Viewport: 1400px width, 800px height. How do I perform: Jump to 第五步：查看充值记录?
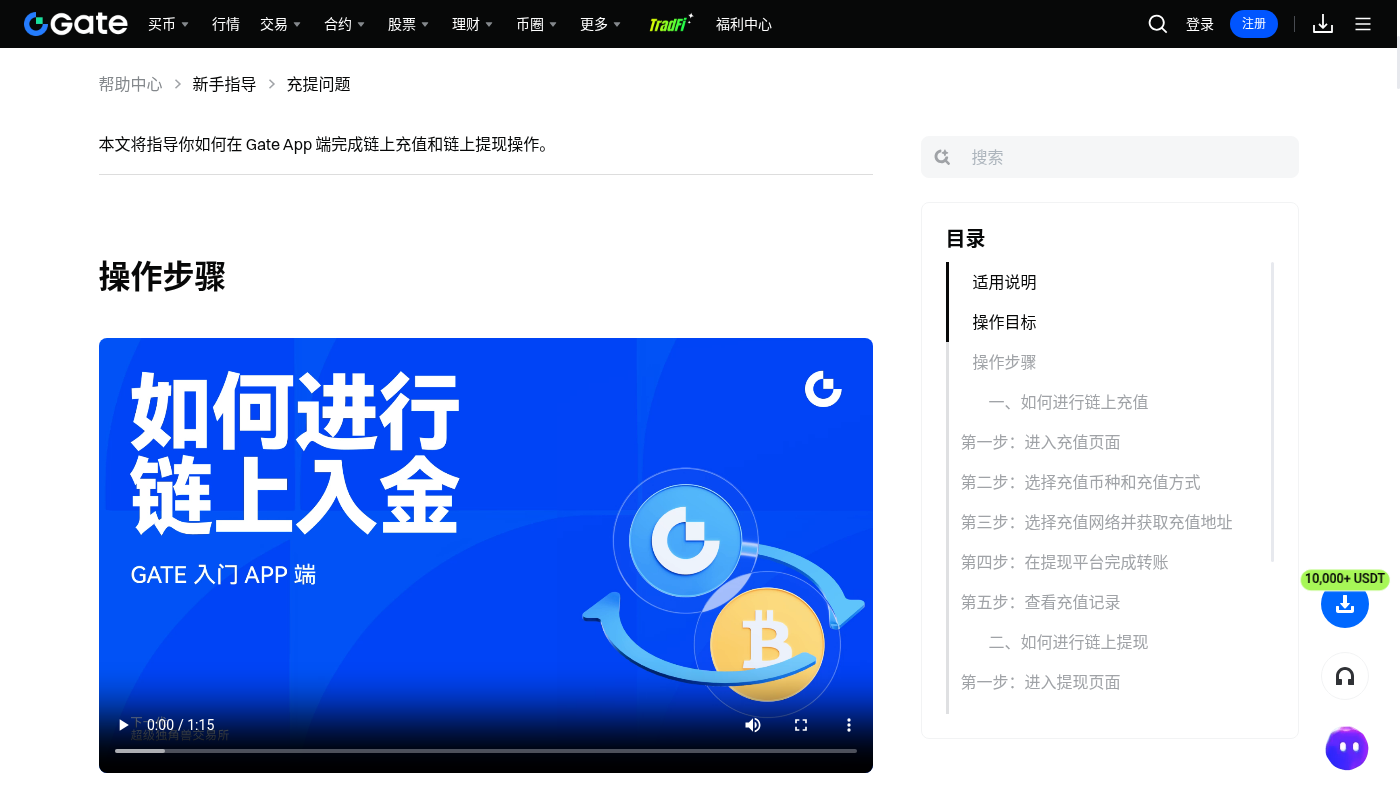(1041, 602)
